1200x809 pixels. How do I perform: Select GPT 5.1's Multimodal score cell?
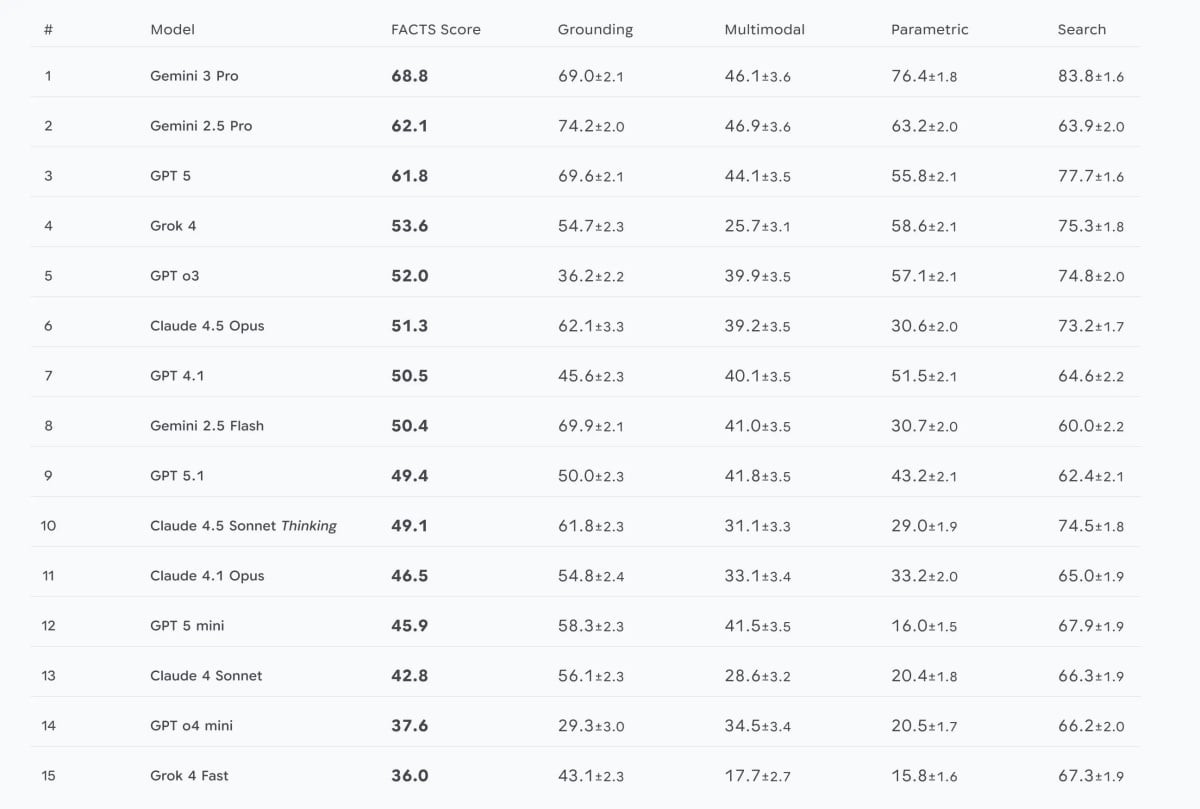point(757,476)
